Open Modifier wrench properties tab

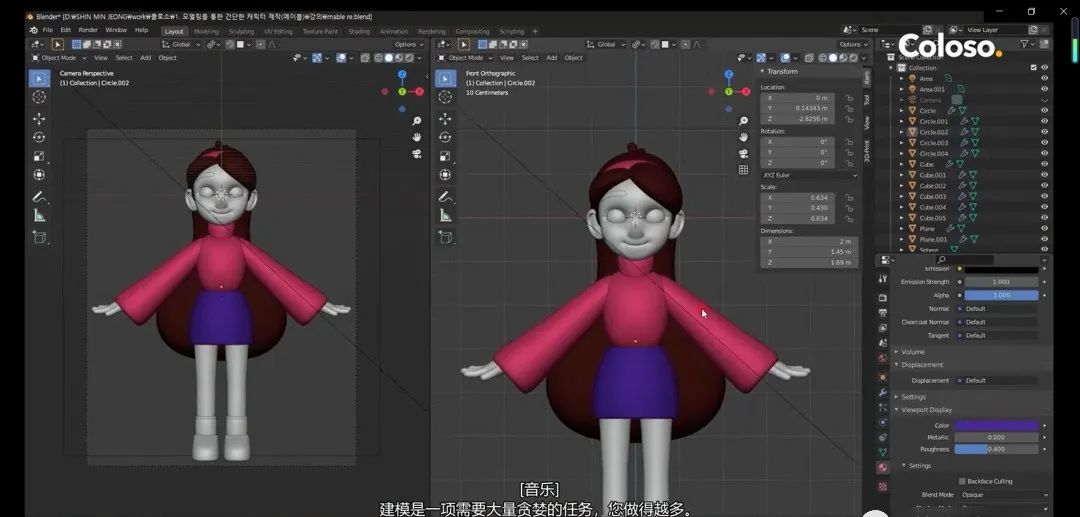pyautogui.click(x=882, y=392)
